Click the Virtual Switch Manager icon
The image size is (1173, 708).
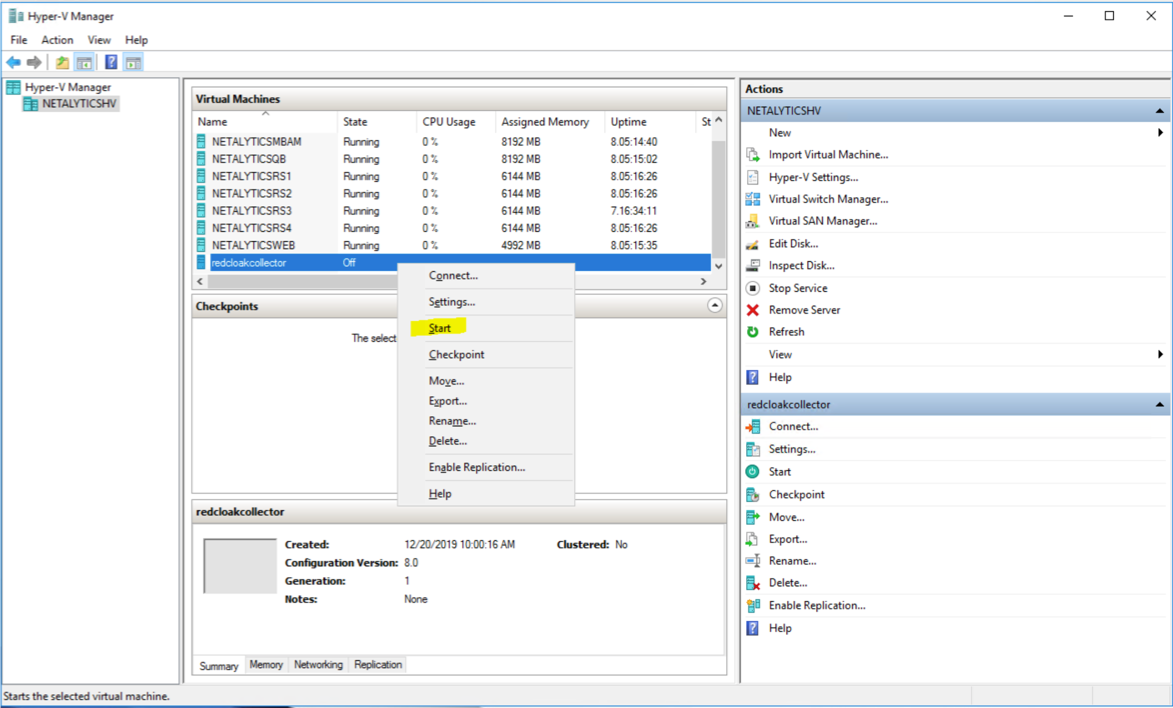click(x=753, y=199)
